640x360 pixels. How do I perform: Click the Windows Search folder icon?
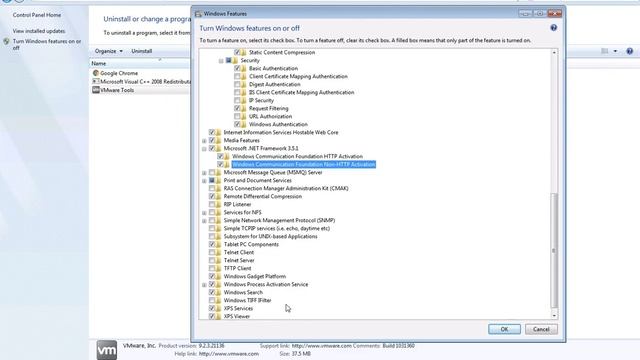click(x=218, y=292)
